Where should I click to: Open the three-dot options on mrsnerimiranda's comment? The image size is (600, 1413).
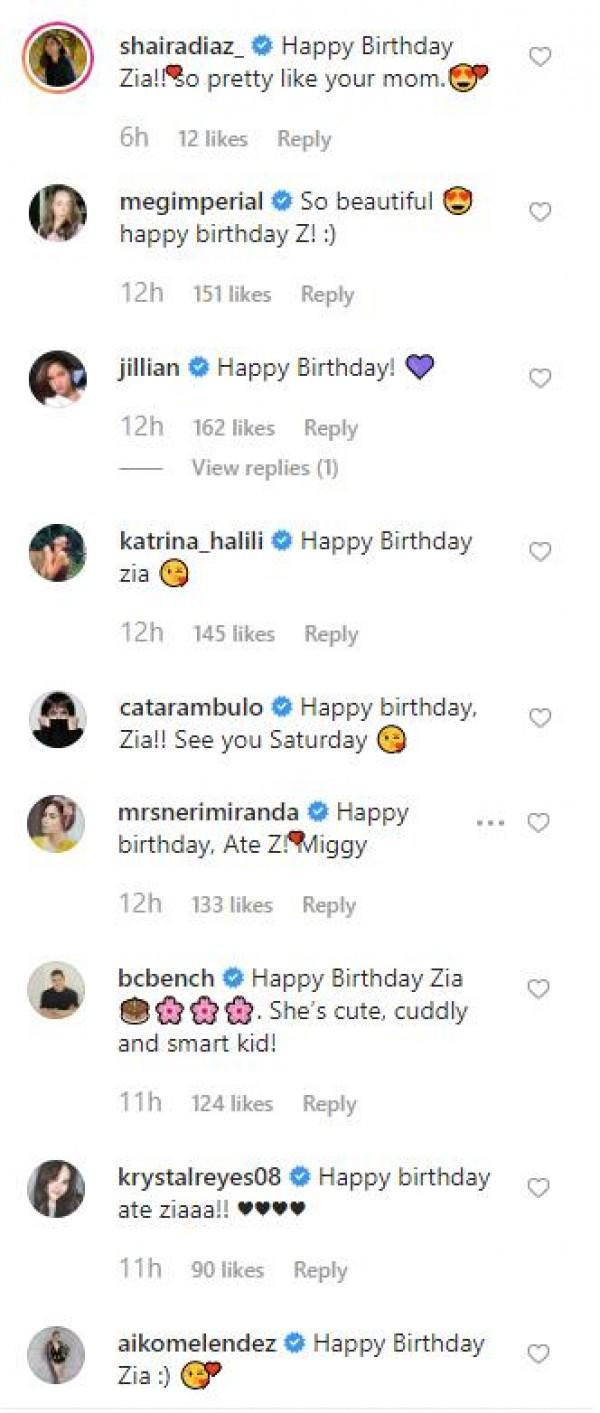(x=491, y=823)
